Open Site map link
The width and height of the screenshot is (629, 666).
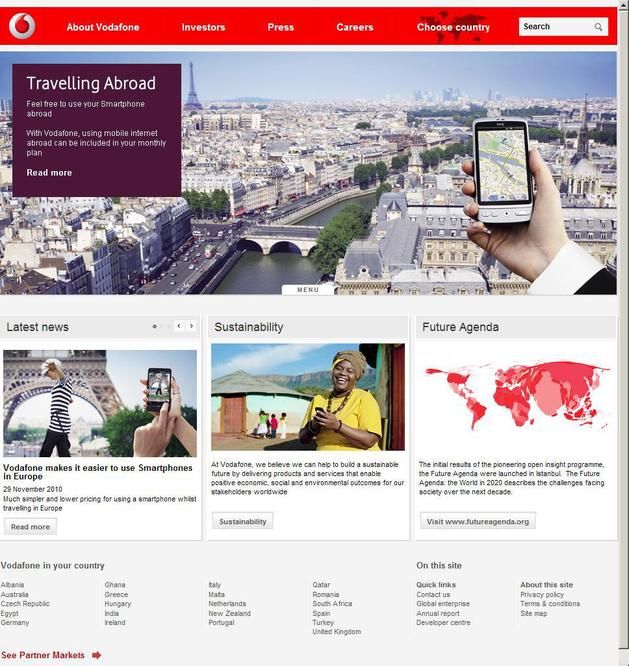pos(534,613)
